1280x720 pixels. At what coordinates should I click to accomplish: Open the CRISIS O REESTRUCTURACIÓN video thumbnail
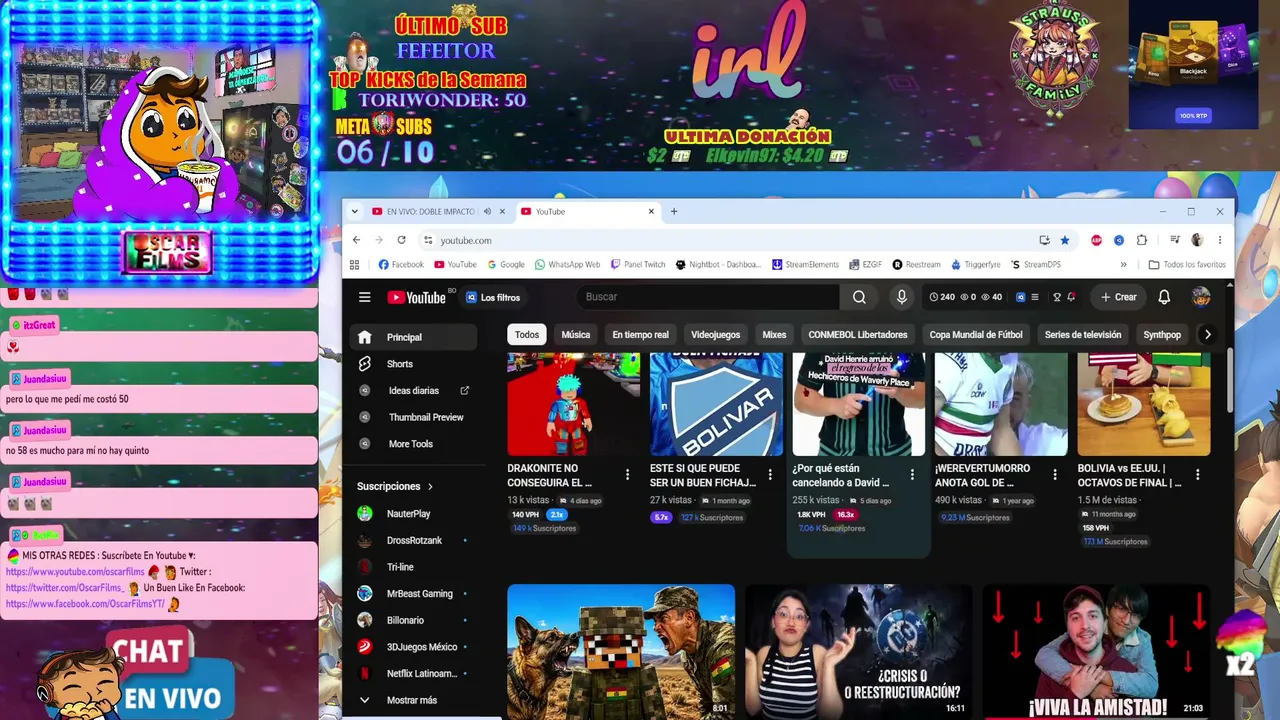click(x=859, y=652)
